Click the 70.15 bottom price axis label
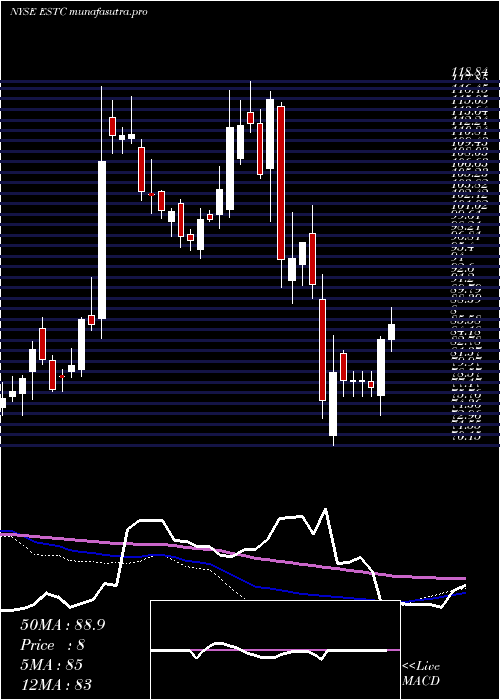 point(467,437)
